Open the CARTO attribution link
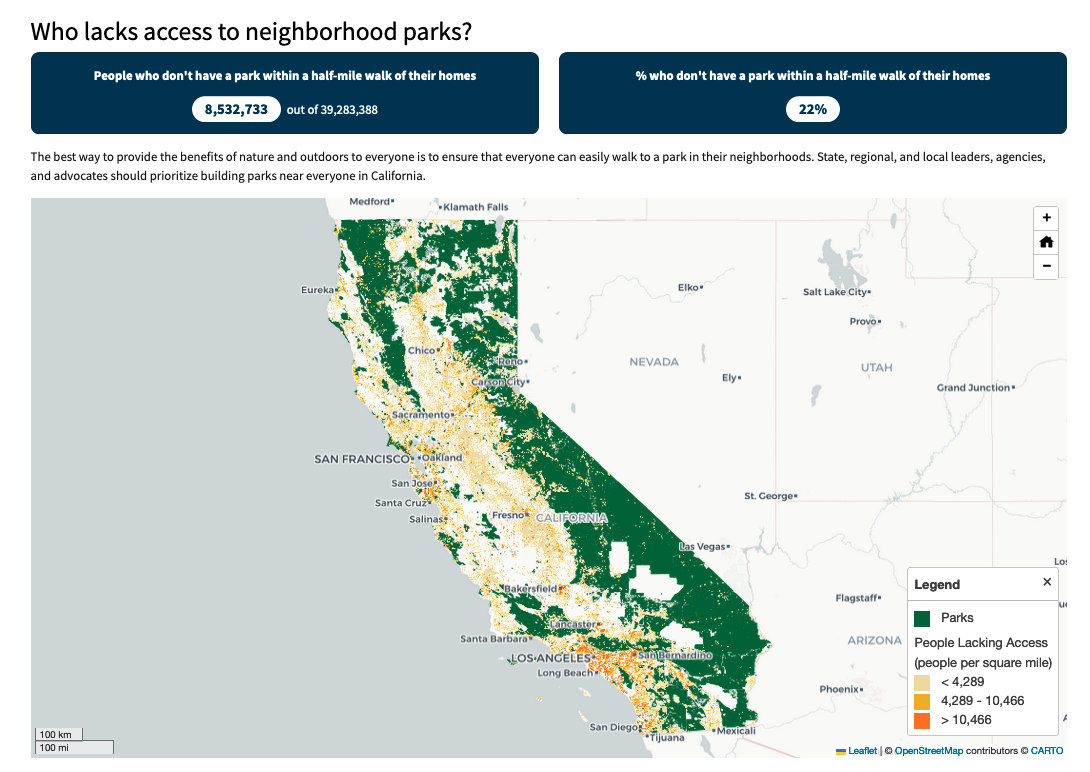The image size is (1090, 772). [x=1047, y=750]
